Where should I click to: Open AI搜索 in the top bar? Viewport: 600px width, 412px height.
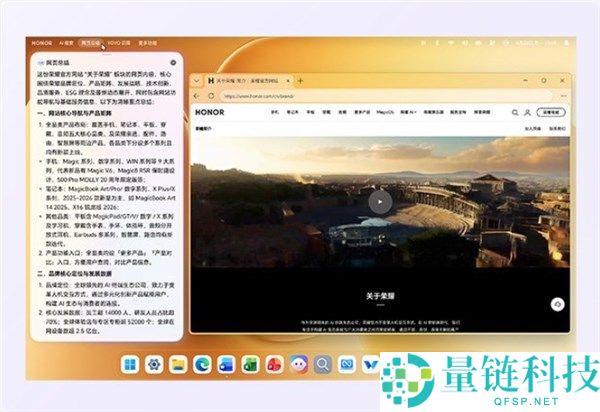[x=66, y=43]
